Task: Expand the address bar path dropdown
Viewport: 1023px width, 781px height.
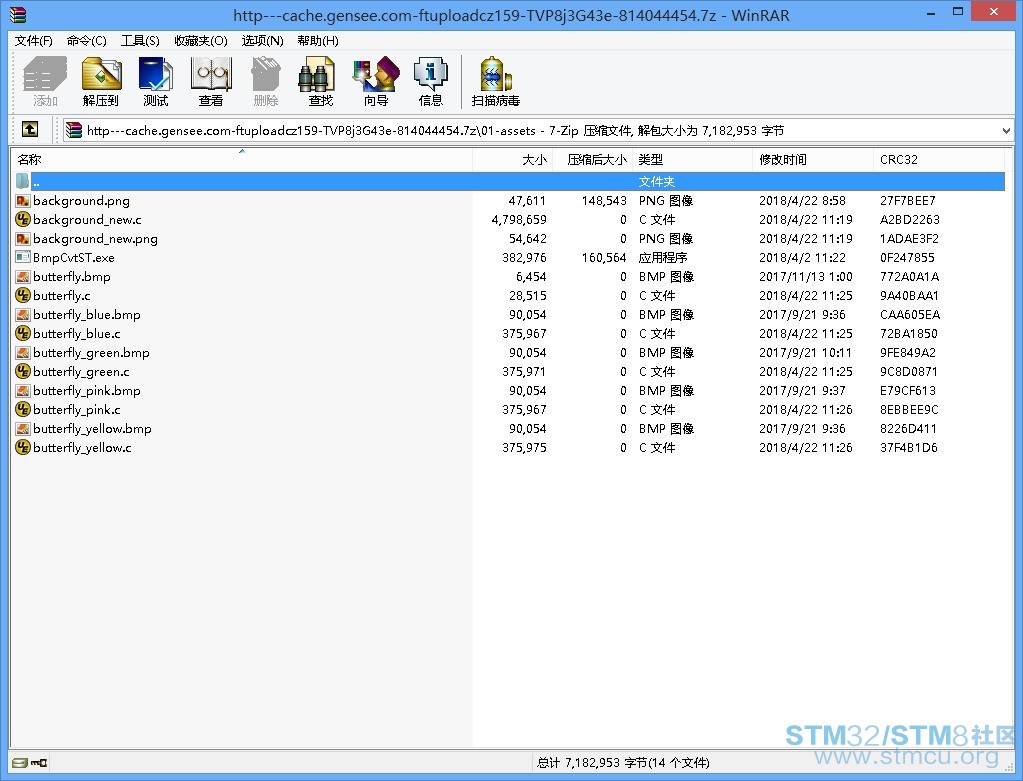Action: pos(1005,130)
